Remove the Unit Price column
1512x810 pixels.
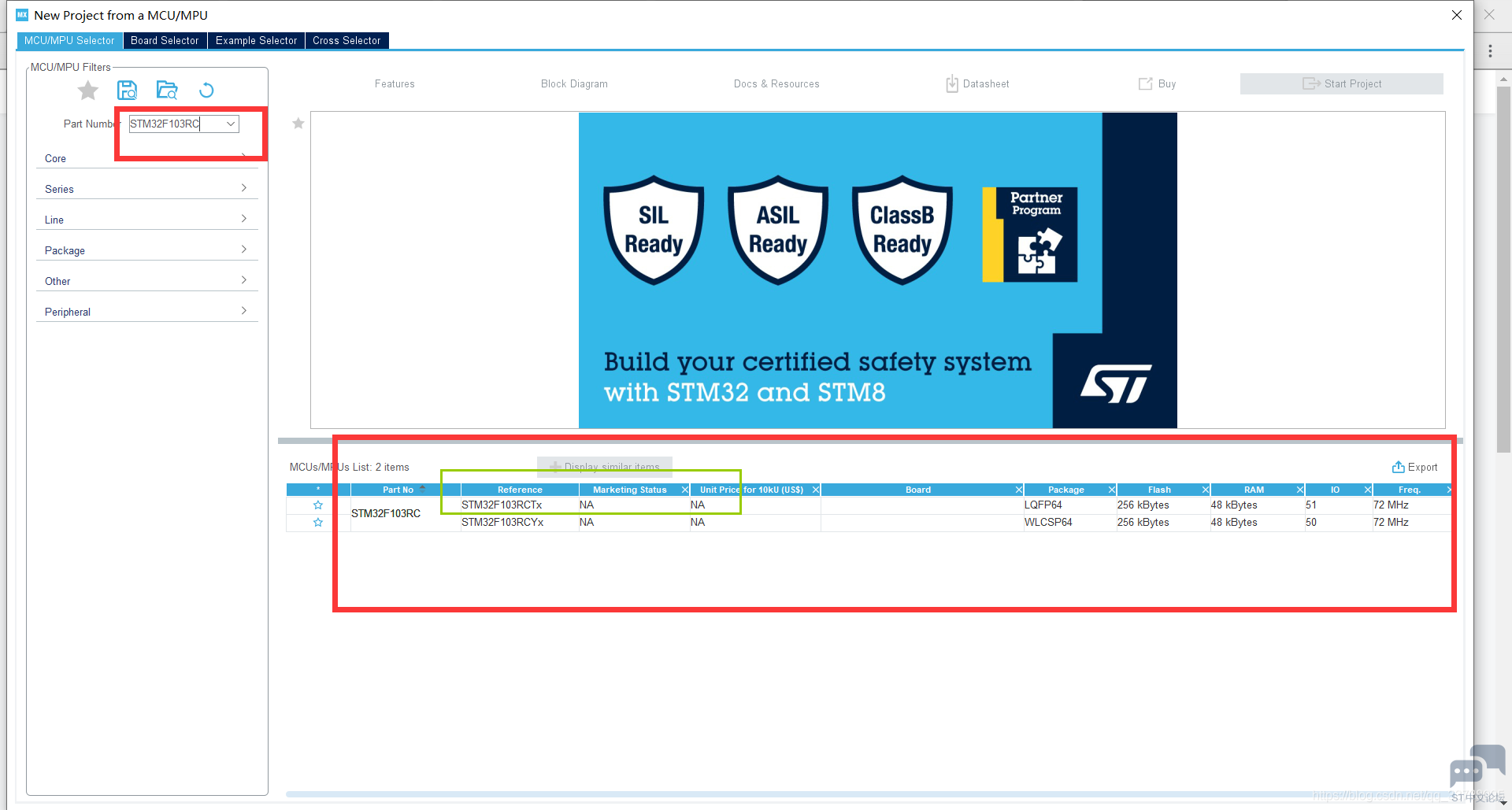816,490
